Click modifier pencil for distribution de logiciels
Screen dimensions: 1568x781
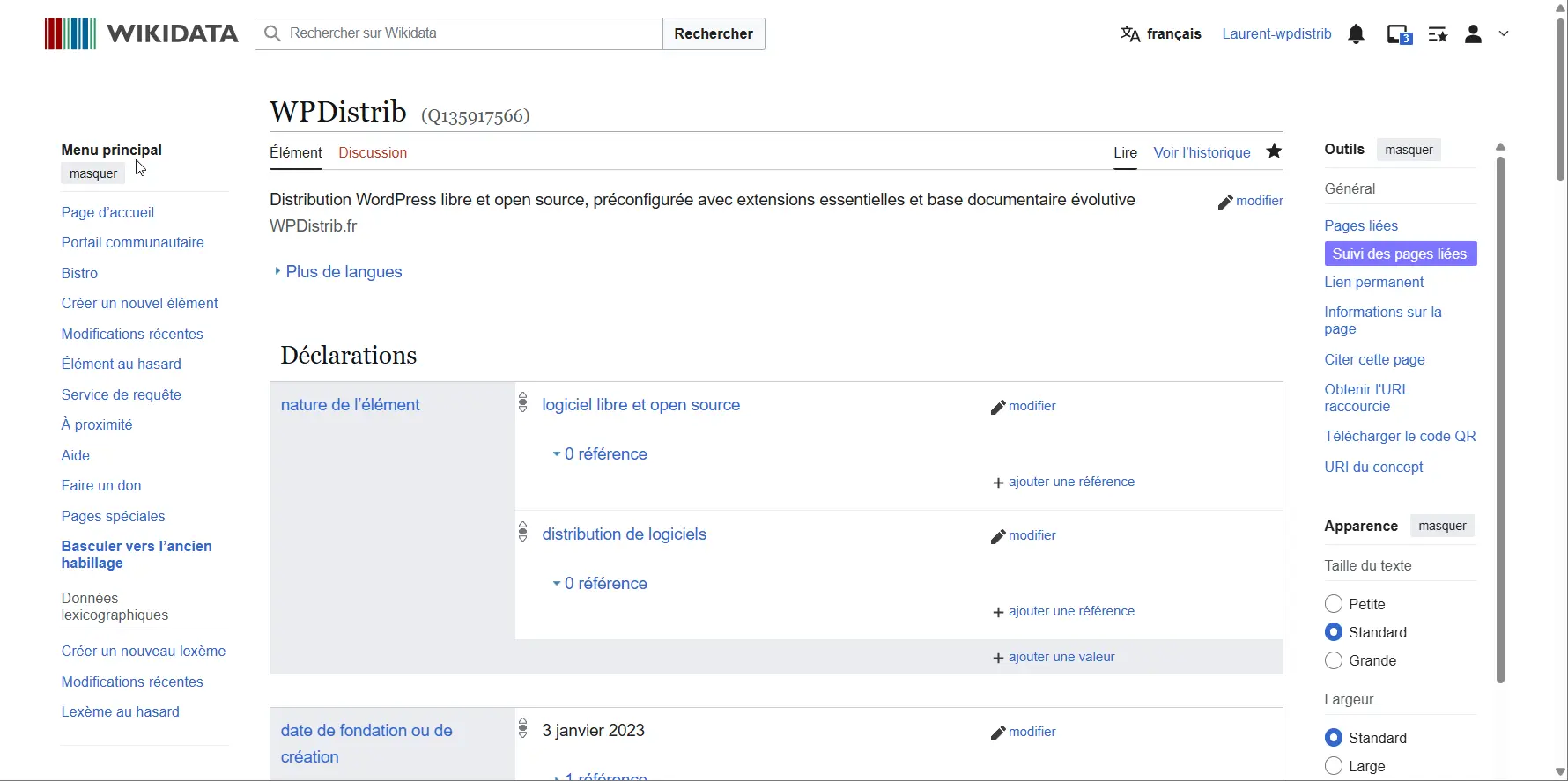[x=1024, y=536]
